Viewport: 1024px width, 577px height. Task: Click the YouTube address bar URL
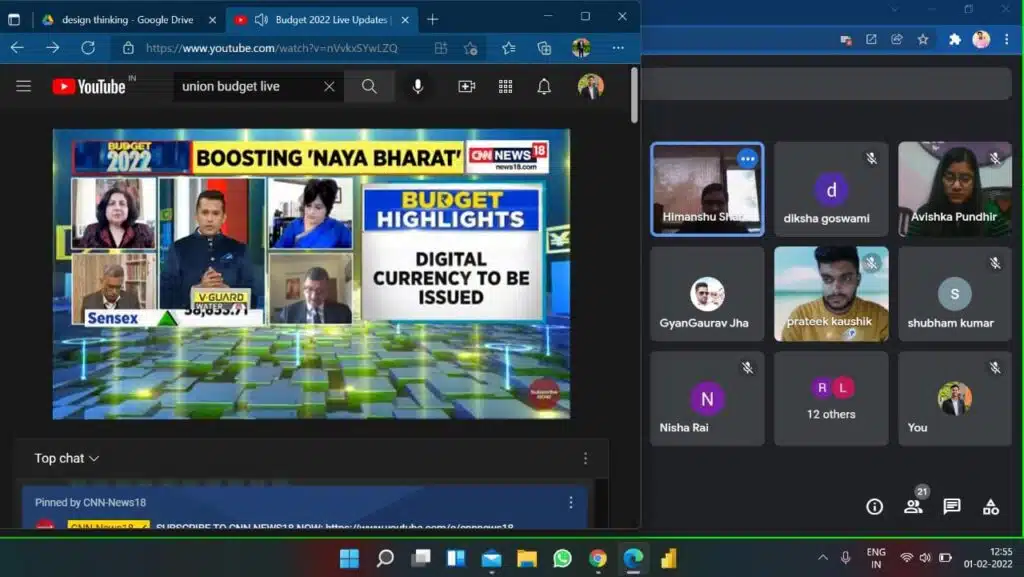click(271, 48)
